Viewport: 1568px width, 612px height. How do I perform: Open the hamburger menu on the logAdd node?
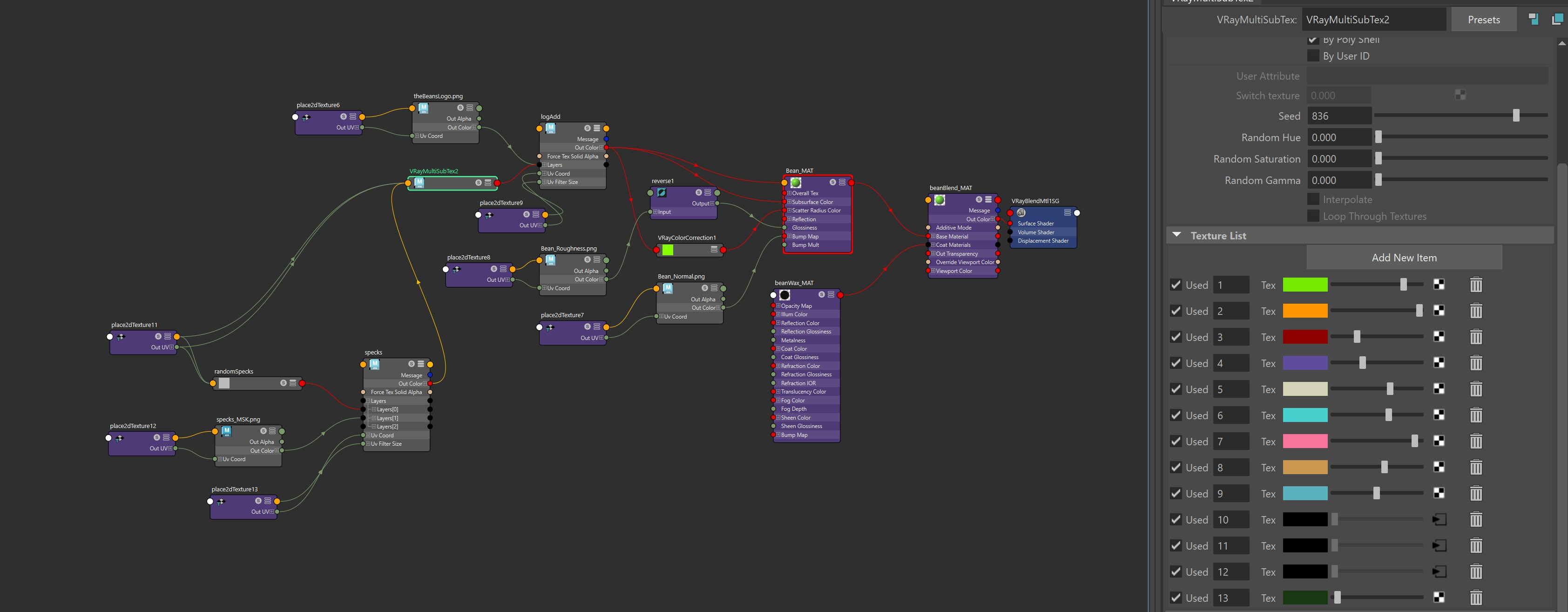tap(597, 129)
